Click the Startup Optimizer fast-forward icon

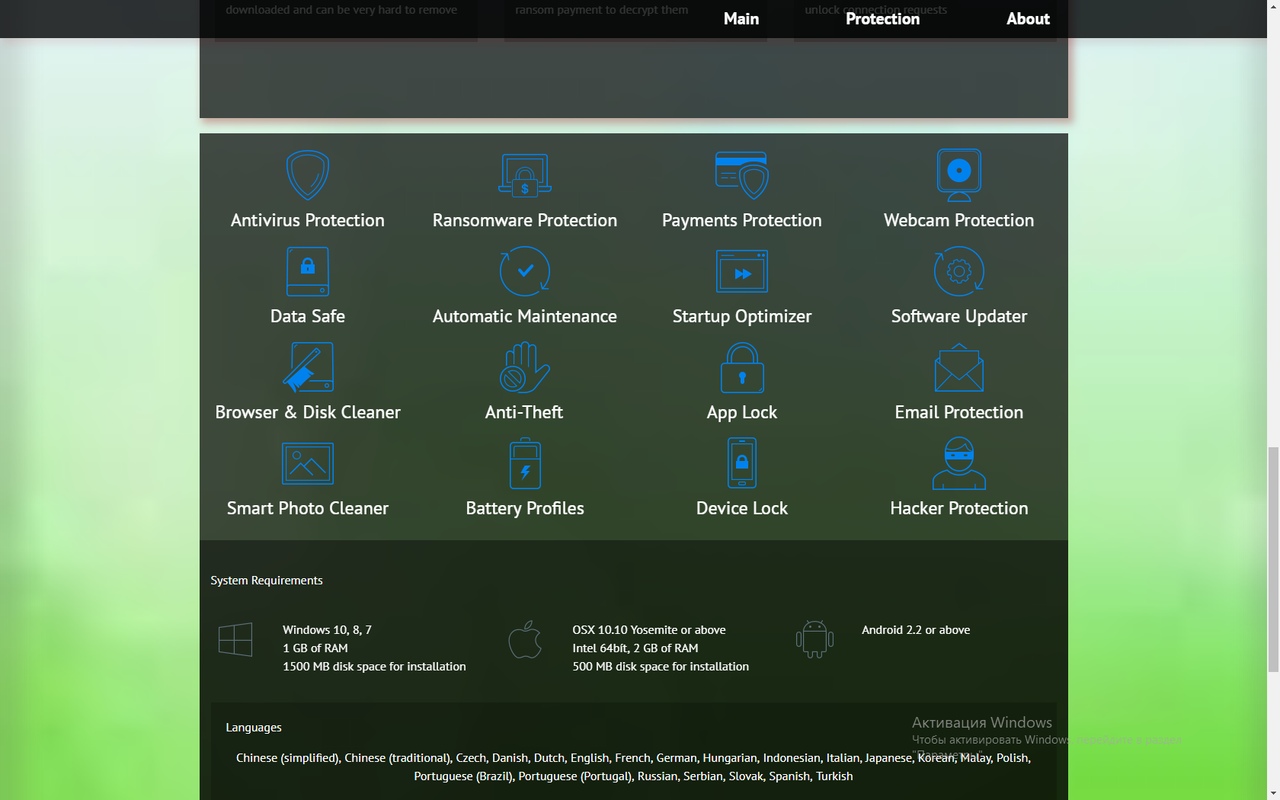click(741, 272)
